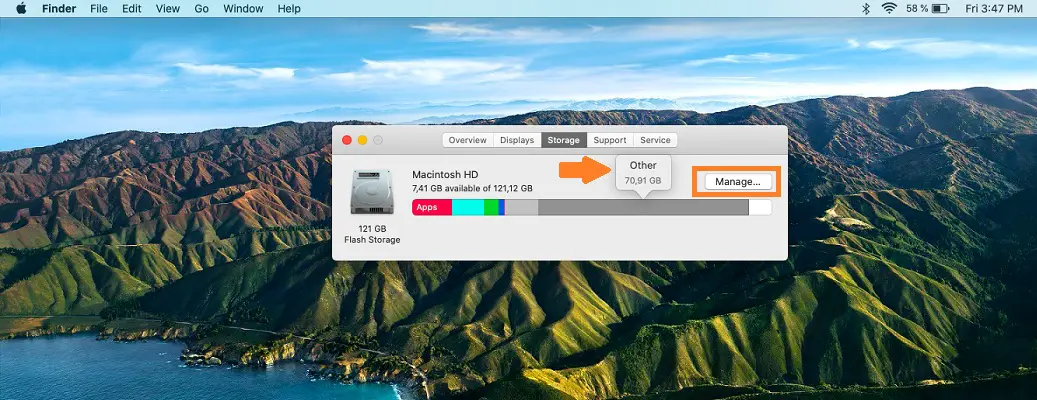Switch to the Displays tab
1037x400 pixels.
tap(517, 140)
